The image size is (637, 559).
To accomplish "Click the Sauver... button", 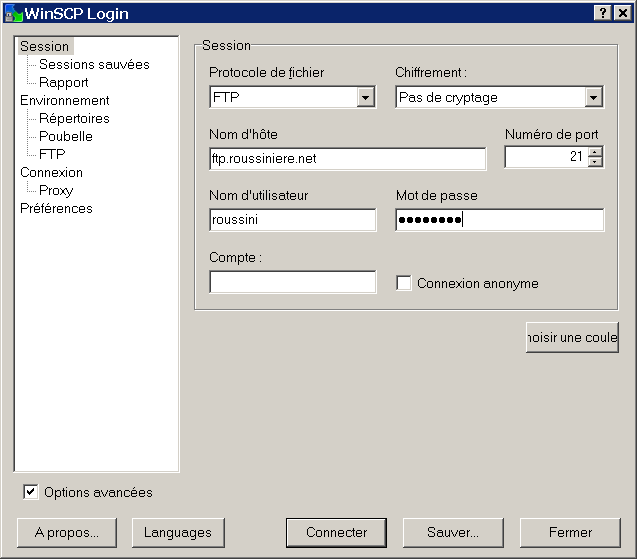I will click(452, 532).
